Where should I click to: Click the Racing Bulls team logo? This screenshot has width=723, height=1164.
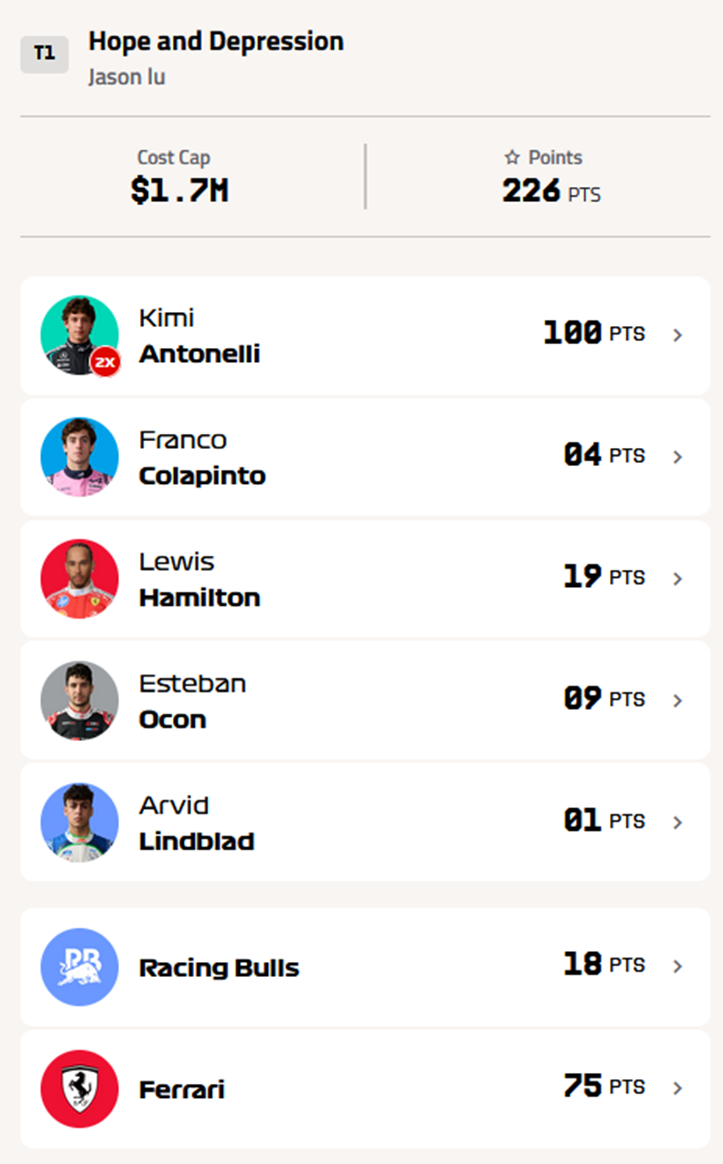point(79,967)
